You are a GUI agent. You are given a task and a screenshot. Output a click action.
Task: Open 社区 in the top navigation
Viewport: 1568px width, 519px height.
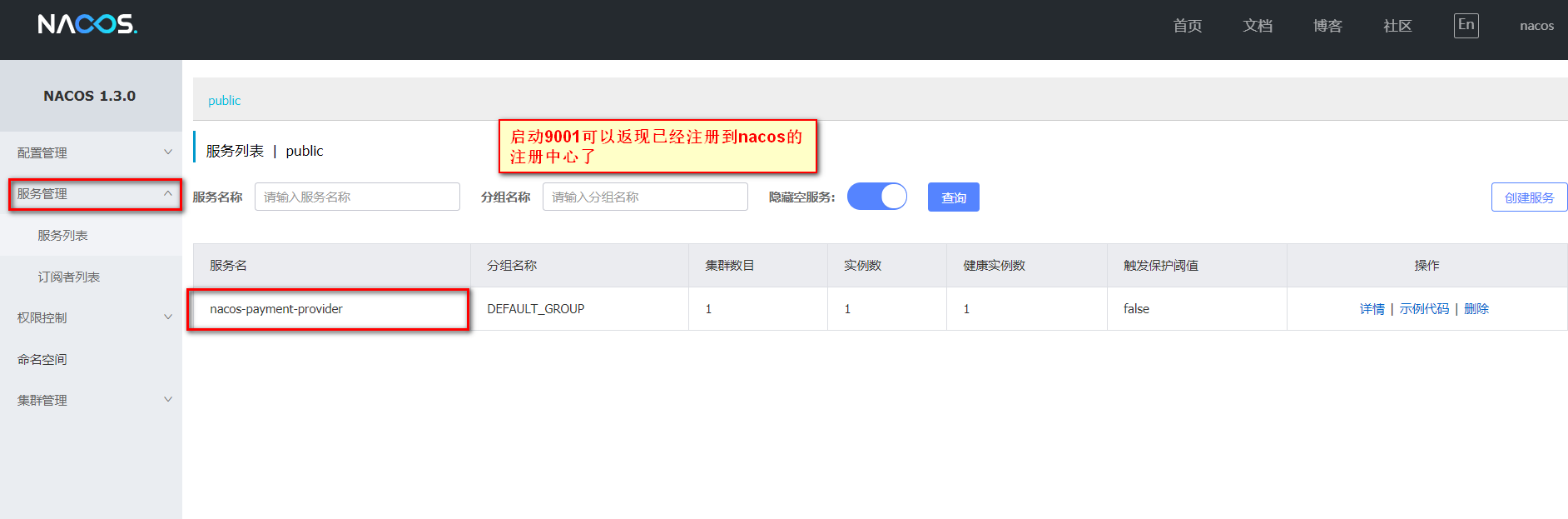[1397, 26]
